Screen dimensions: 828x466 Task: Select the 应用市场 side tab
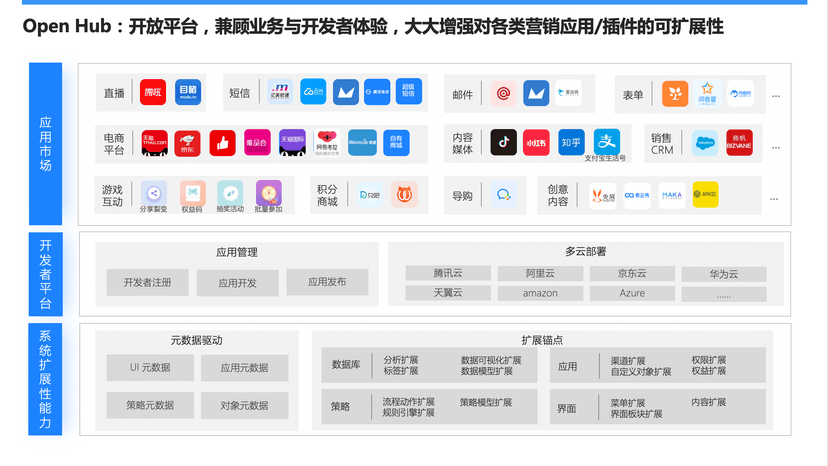point(45,144)
